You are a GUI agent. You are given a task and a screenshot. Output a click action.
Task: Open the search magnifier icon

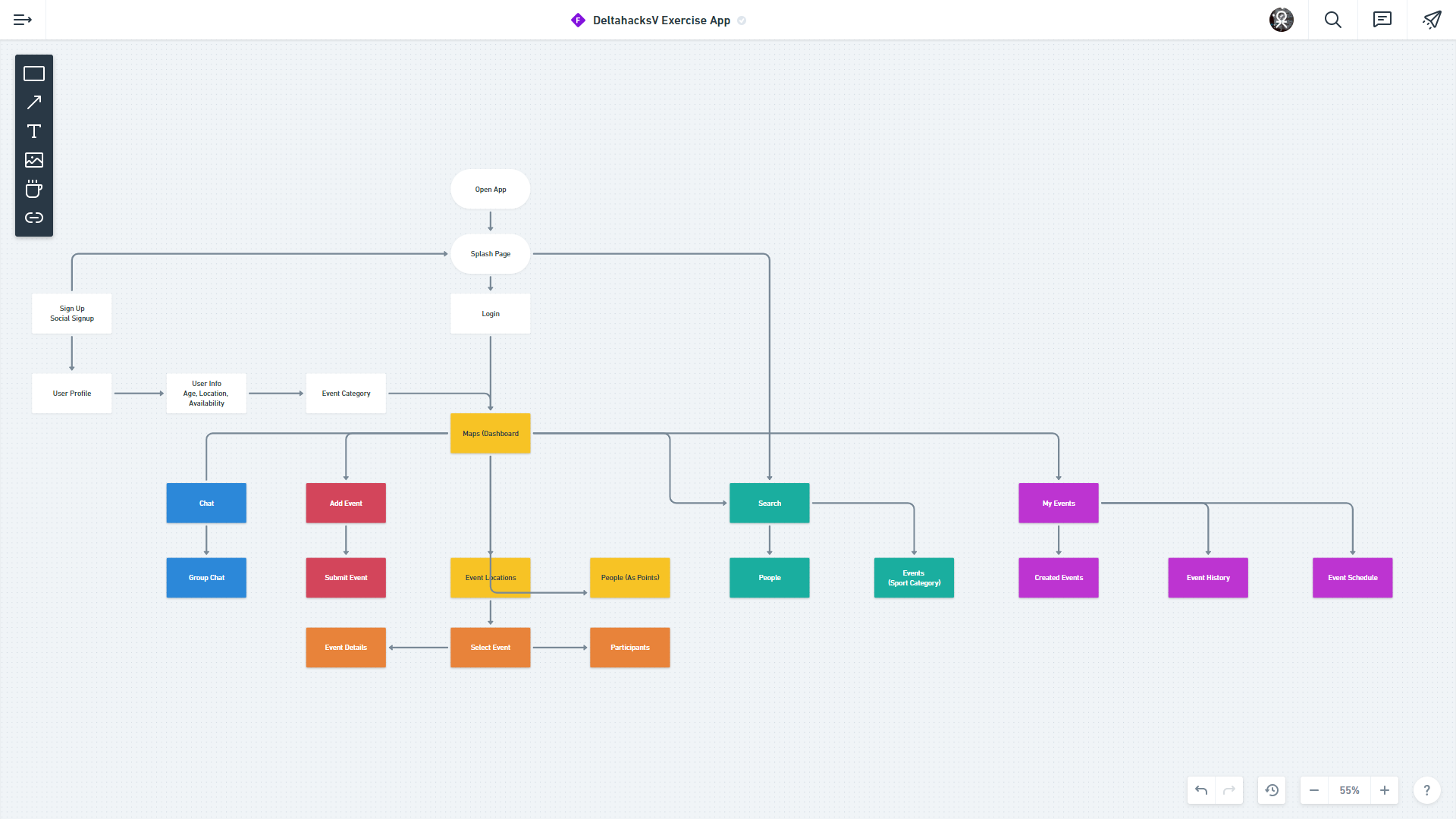[x=1332, y=20]
